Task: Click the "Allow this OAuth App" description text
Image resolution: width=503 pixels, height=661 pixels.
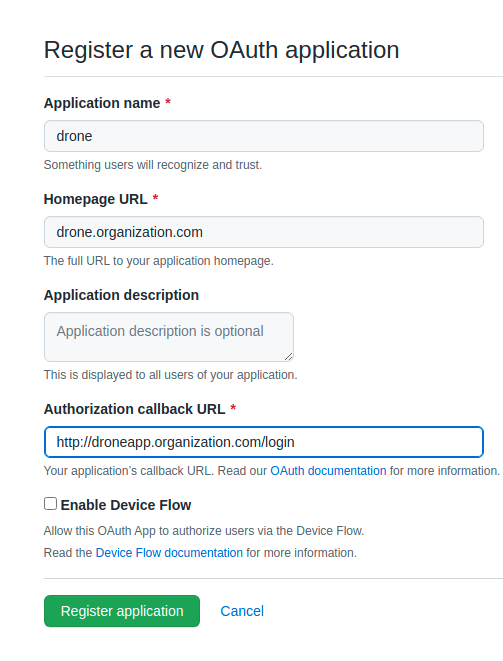Action: click(204, 531)
